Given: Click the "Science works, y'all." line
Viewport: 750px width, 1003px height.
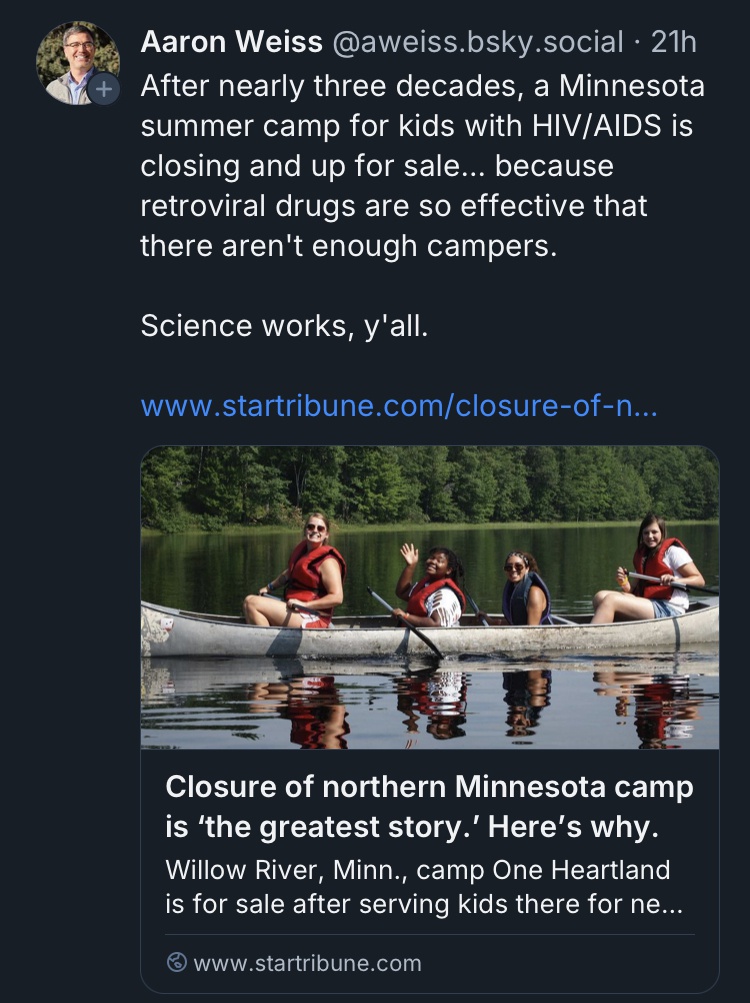Looking at the screenshot, I should tap(284, 326).
